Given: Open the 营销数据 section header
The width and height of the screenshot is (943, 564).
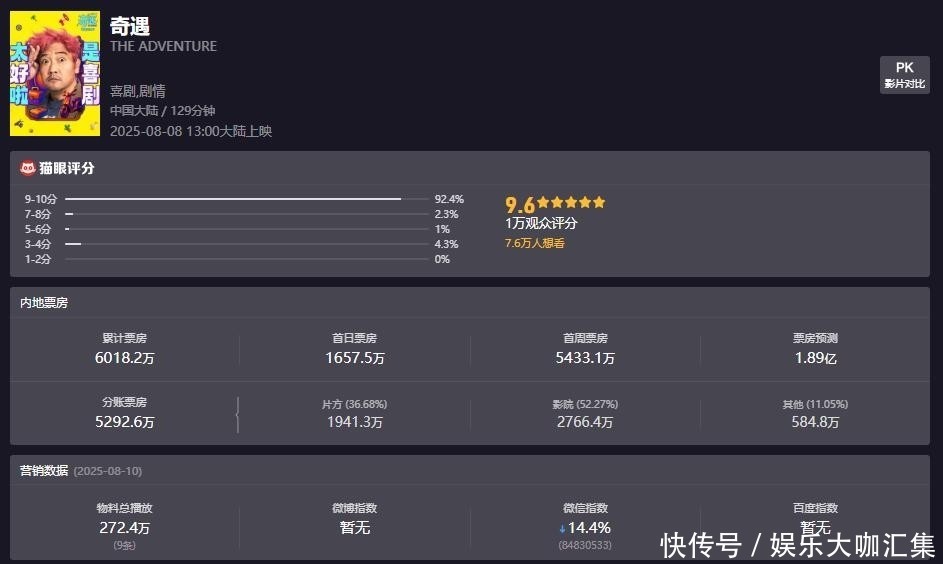Looking at the screenshot, I should pos(44,470).
